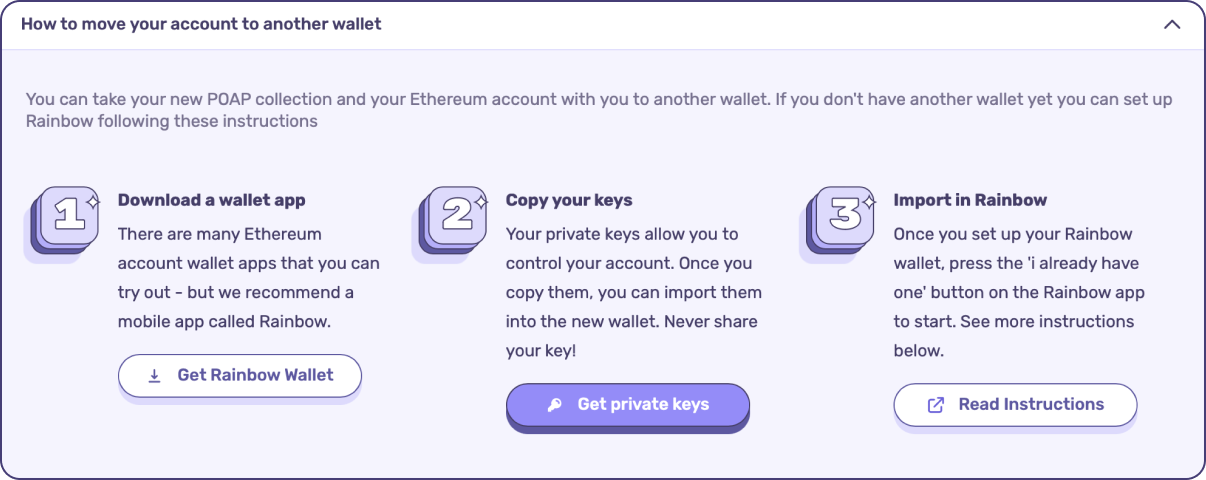Select the 'Copy your keys' heading
Image resolution: width=1206 pixels, height=480 pixels.
click(569, 200)
